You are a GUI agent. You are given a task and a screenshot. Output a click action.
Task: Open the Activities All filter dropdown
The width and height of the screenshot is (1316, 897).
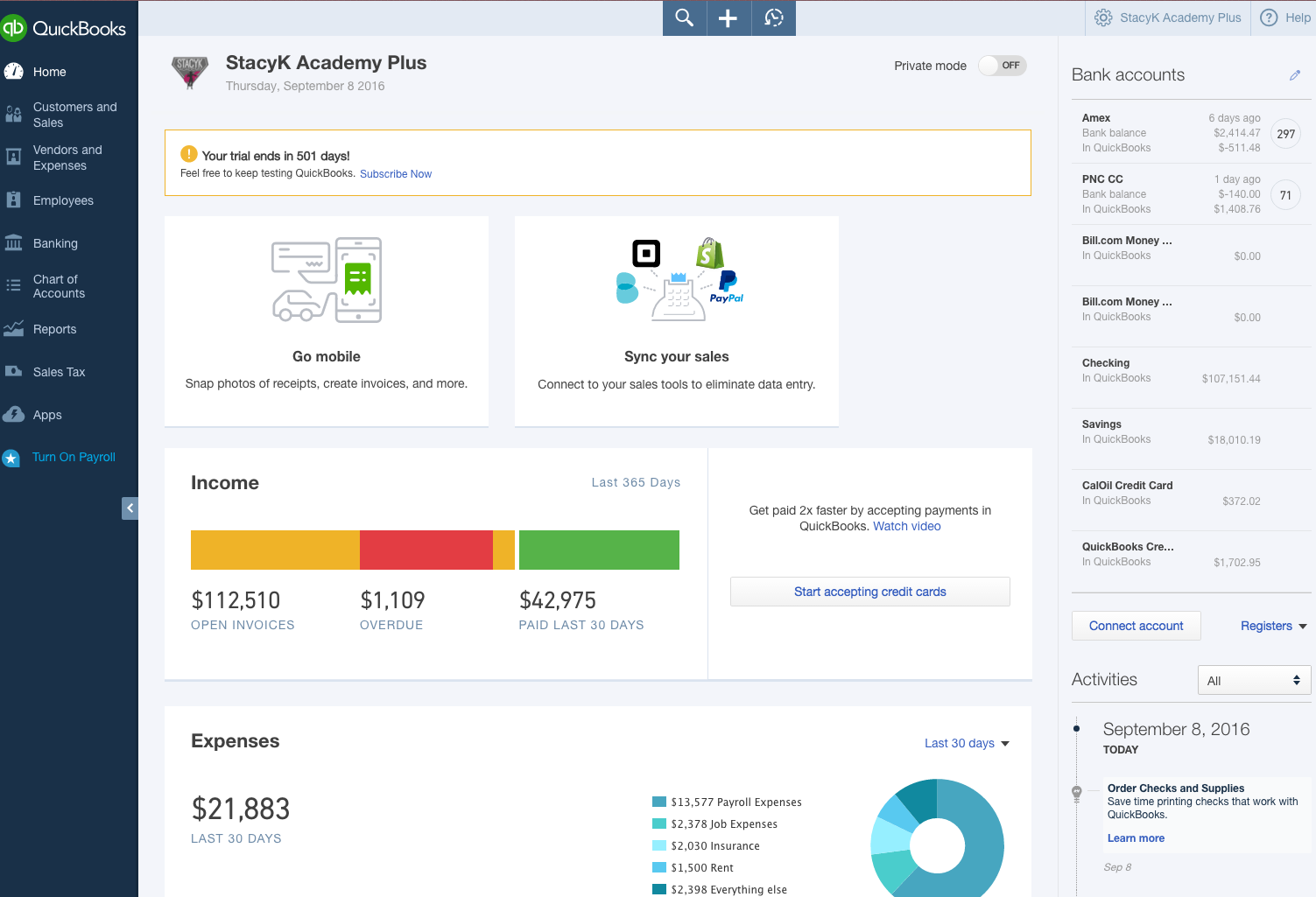[x=1254, y=680]
